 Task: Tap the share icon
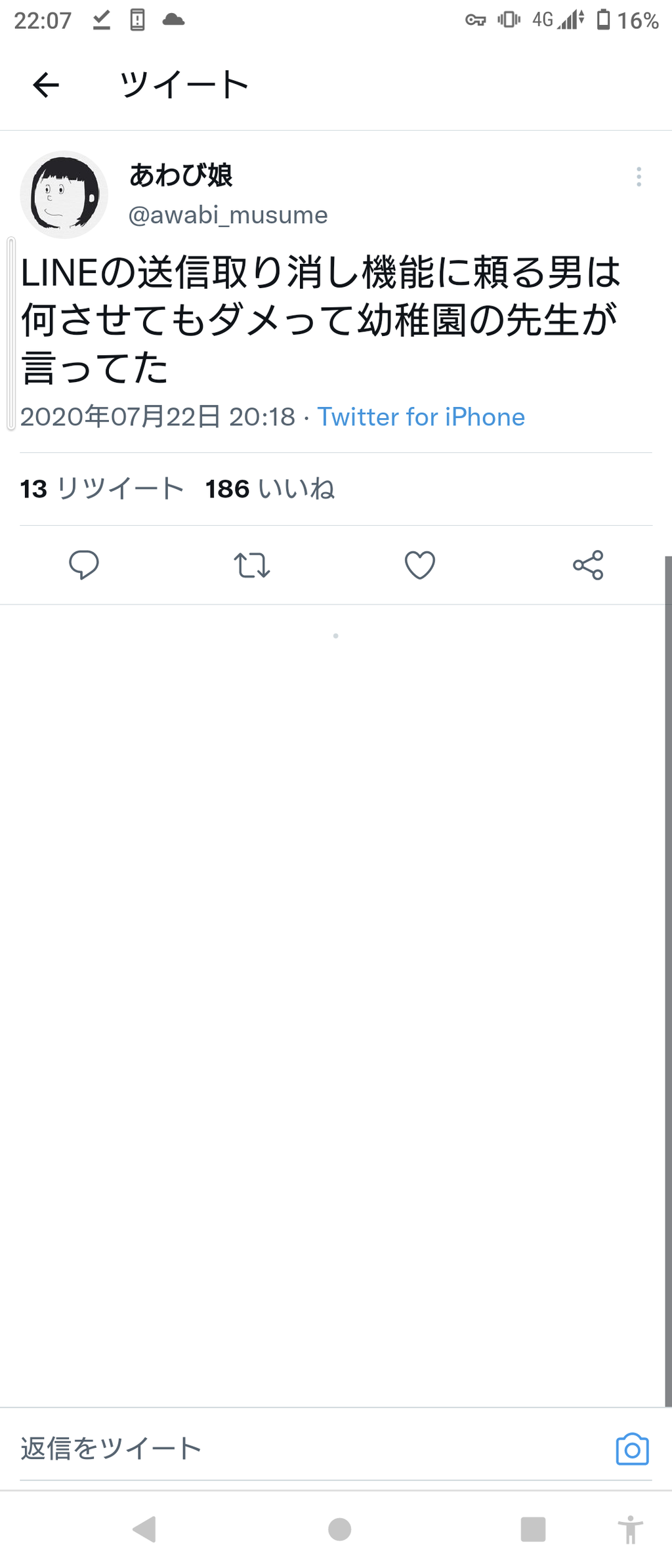click(588, 564)
